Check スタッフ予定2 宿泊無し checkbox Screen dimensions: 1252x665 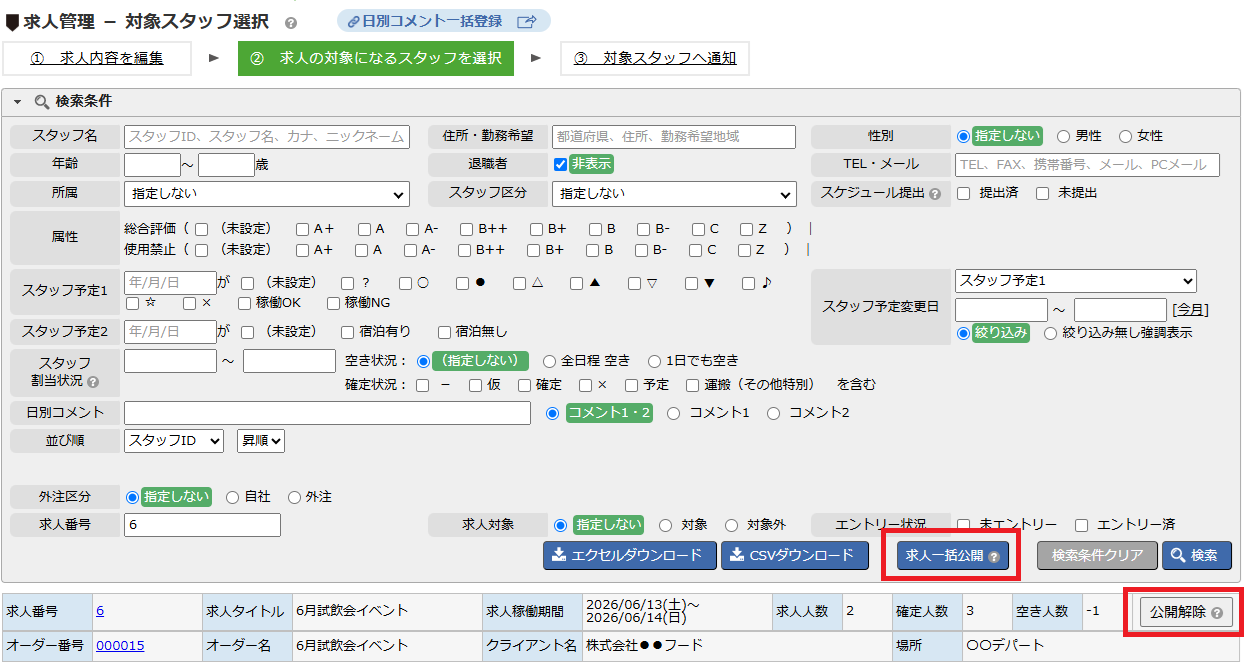click(x=445, y=332)
